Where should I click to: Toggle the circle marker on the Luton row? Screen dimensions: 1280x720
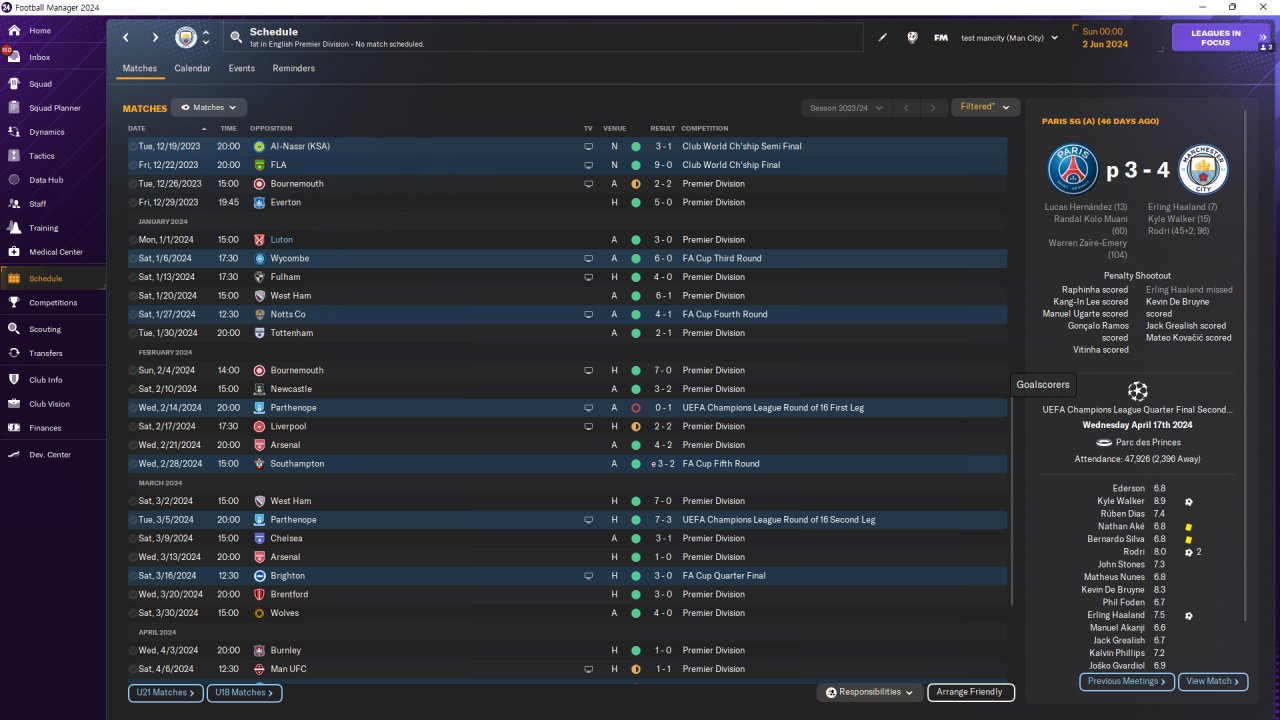pyautogui.click(x=133, y=240)
